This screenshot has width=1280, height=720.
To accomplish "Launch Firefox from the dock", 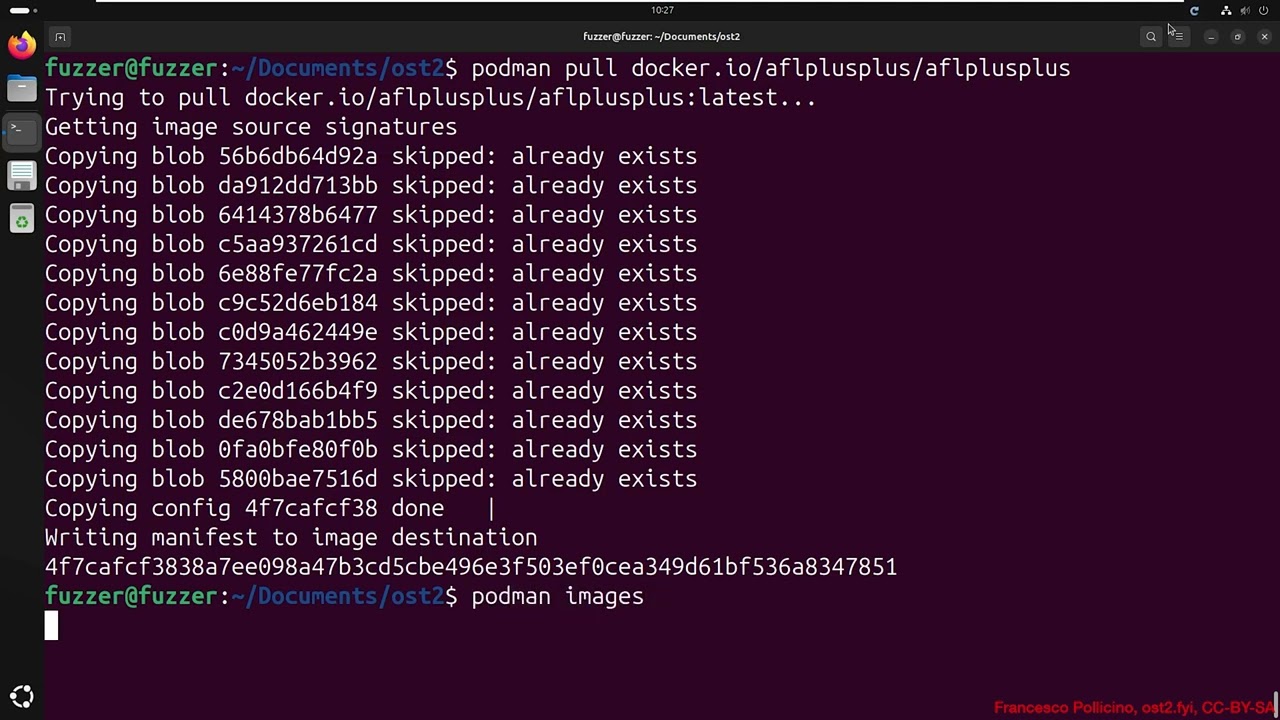I will [21, 45].
